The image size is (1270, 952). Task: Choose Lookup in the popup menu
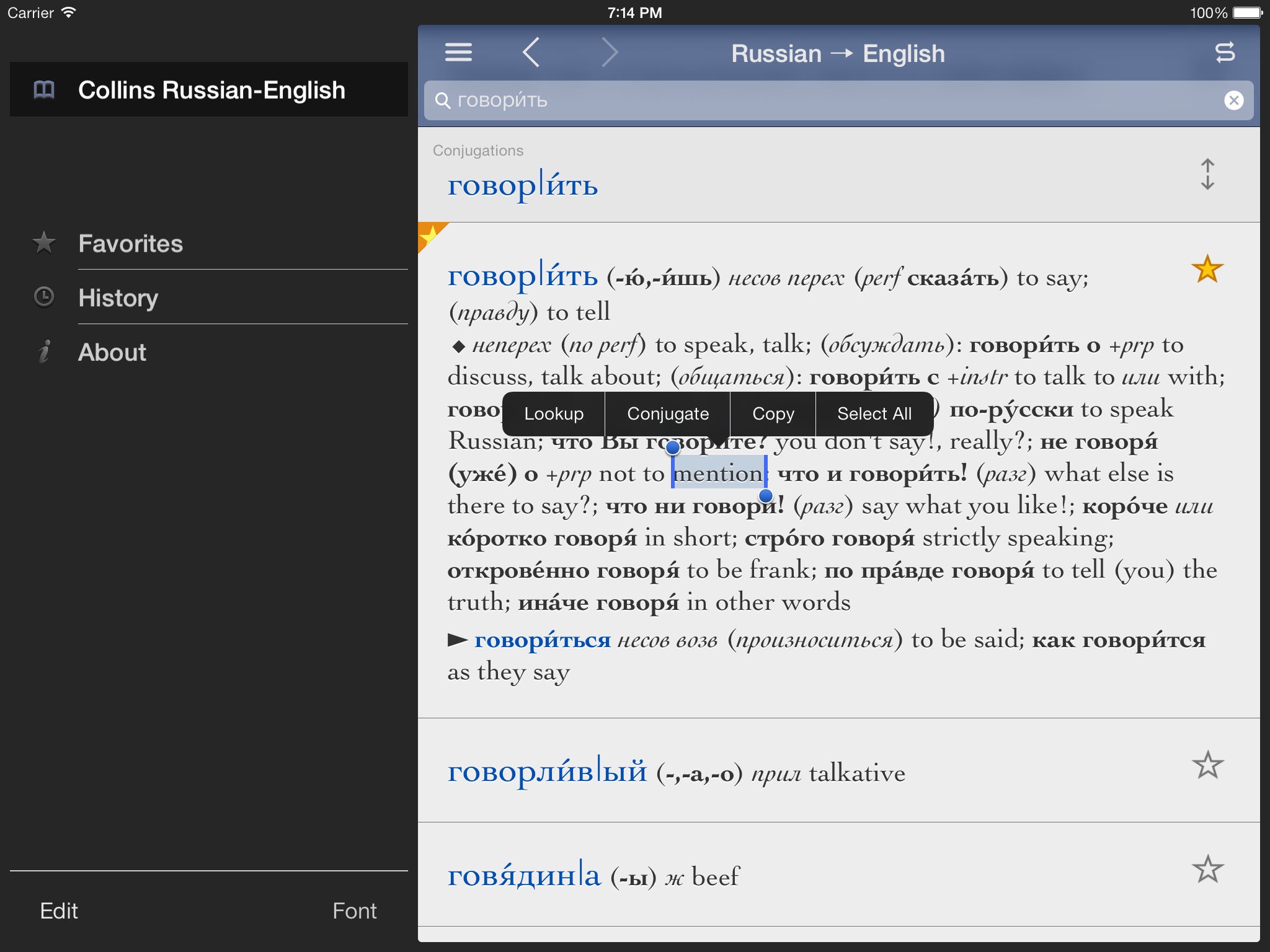point(554,414)
